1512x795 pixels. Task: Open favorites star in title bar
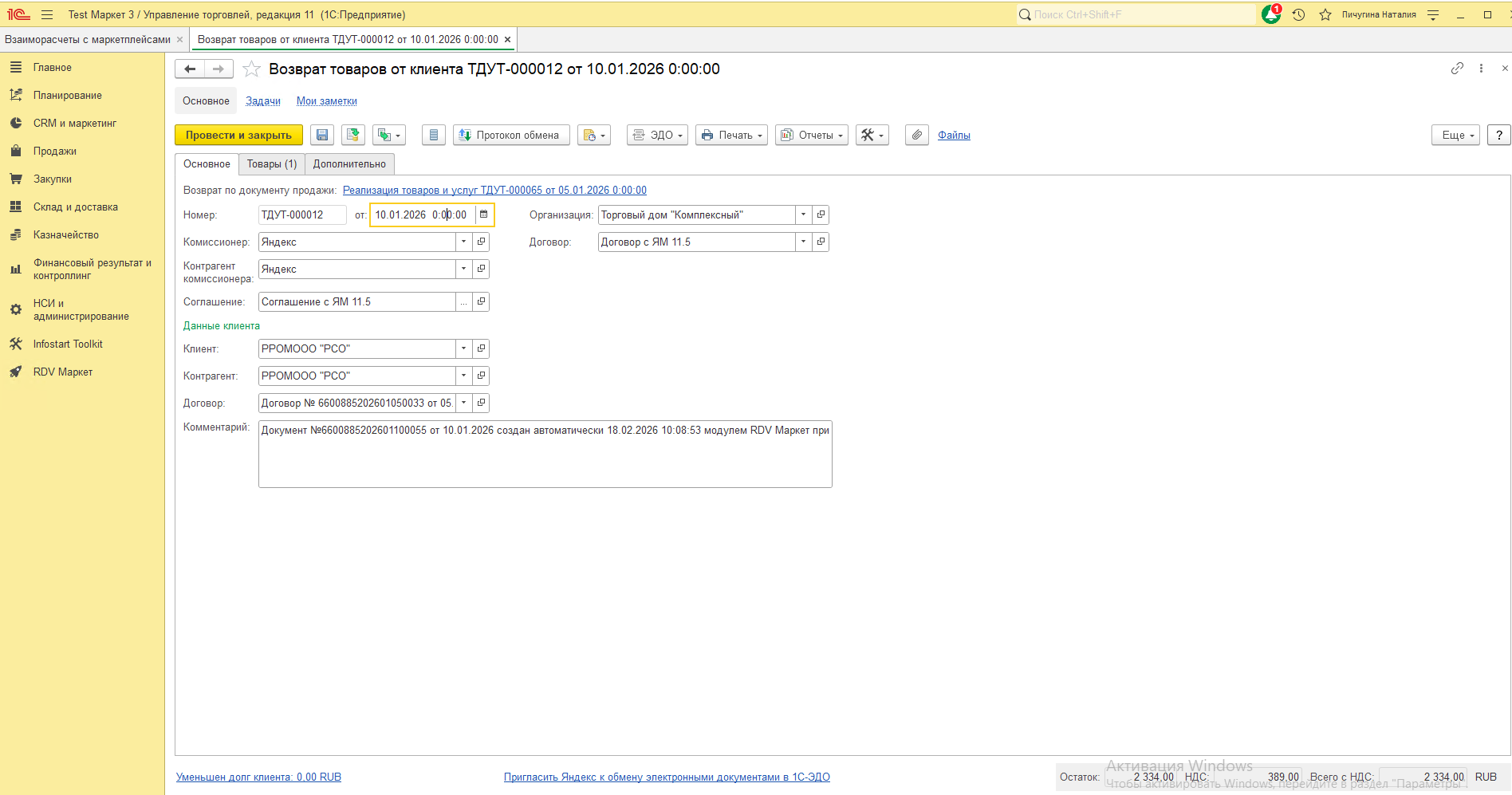[x=1325, y=14]
